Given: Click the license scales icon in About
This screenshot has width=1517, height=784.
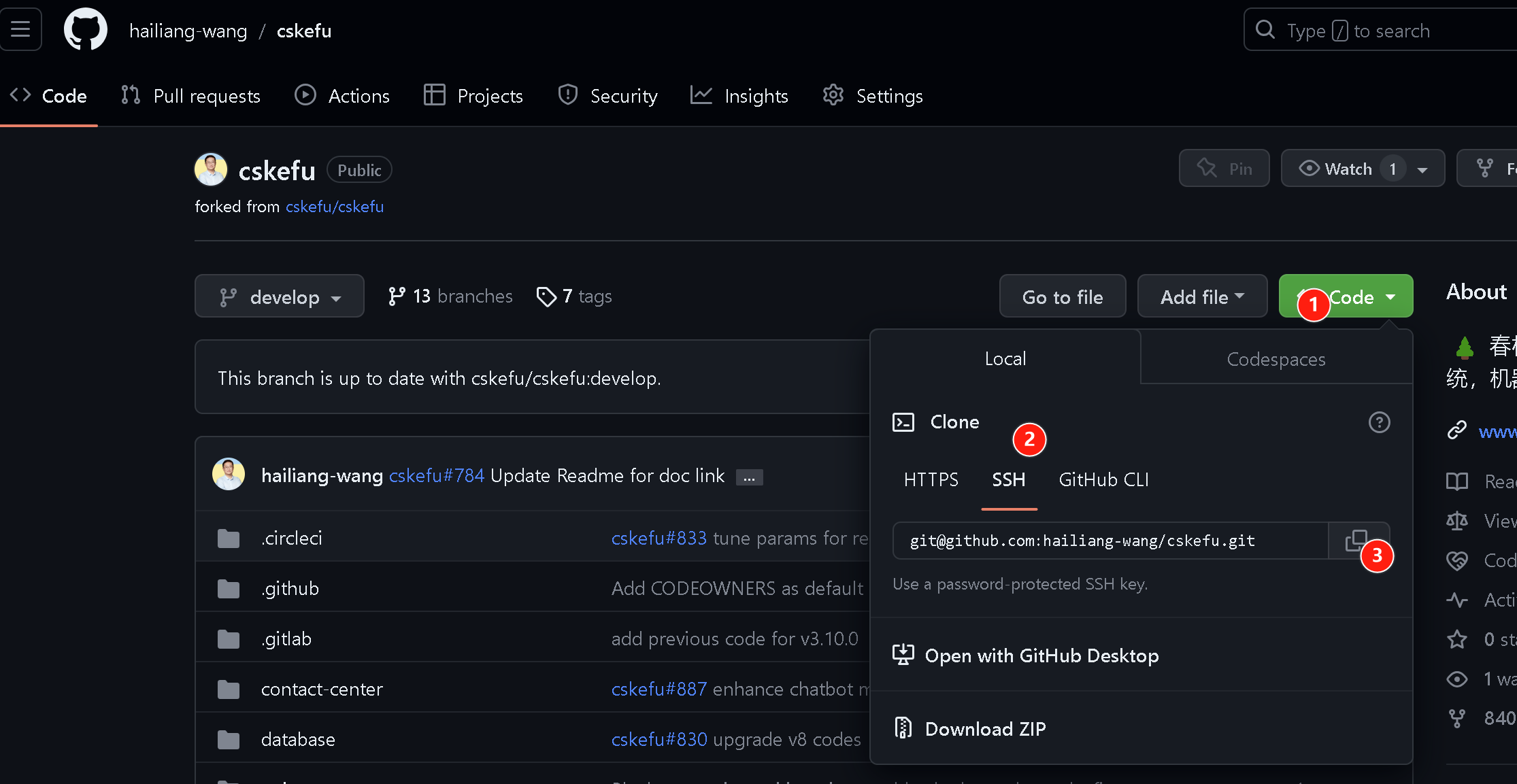Looking at the screenshot, I should click(x=1456, y=521).
